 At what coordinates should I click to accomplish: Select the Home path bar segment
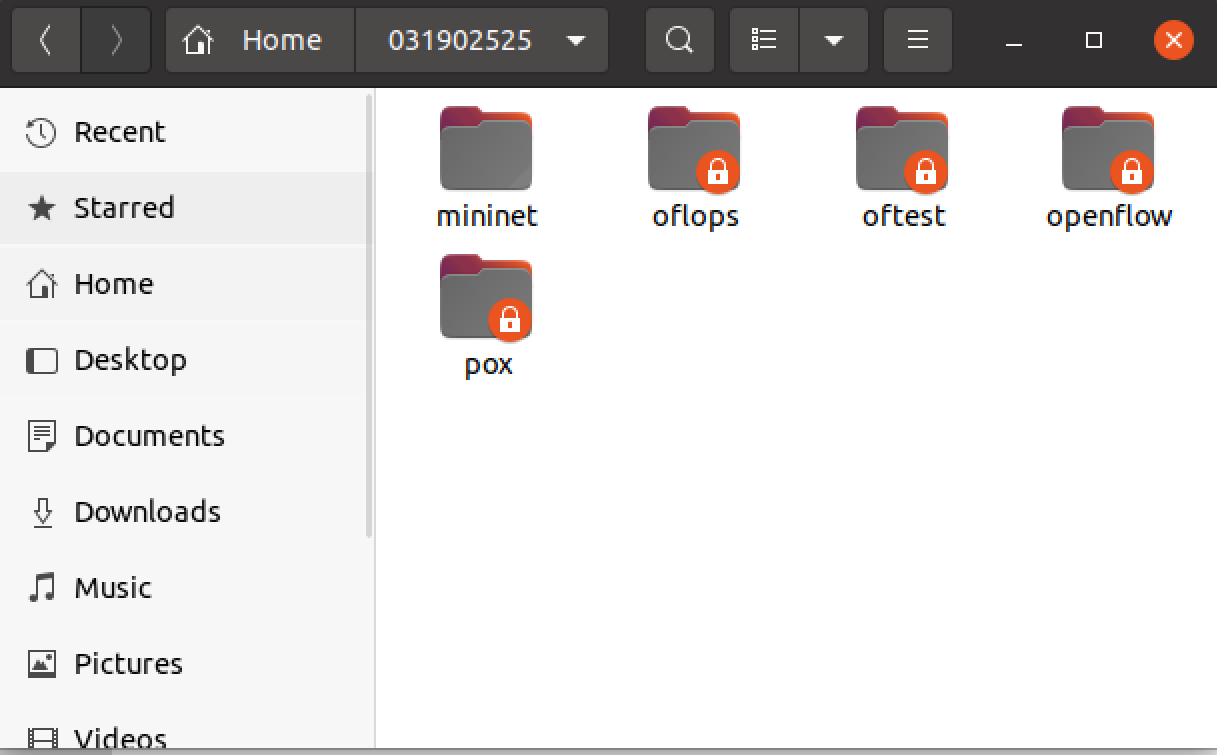coord(260,40)
